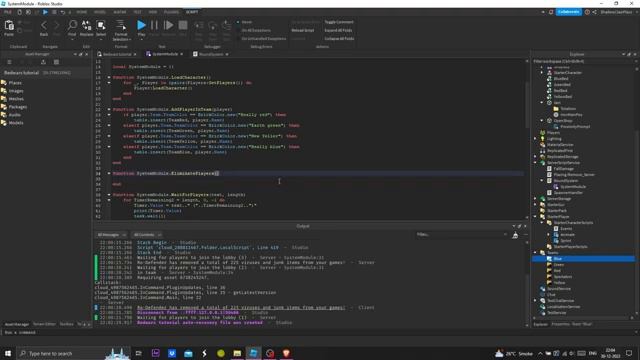This screenshot has width=640, height=360.
Task: Select the SystemModule script in Explorer
Action: pos(573,187)
